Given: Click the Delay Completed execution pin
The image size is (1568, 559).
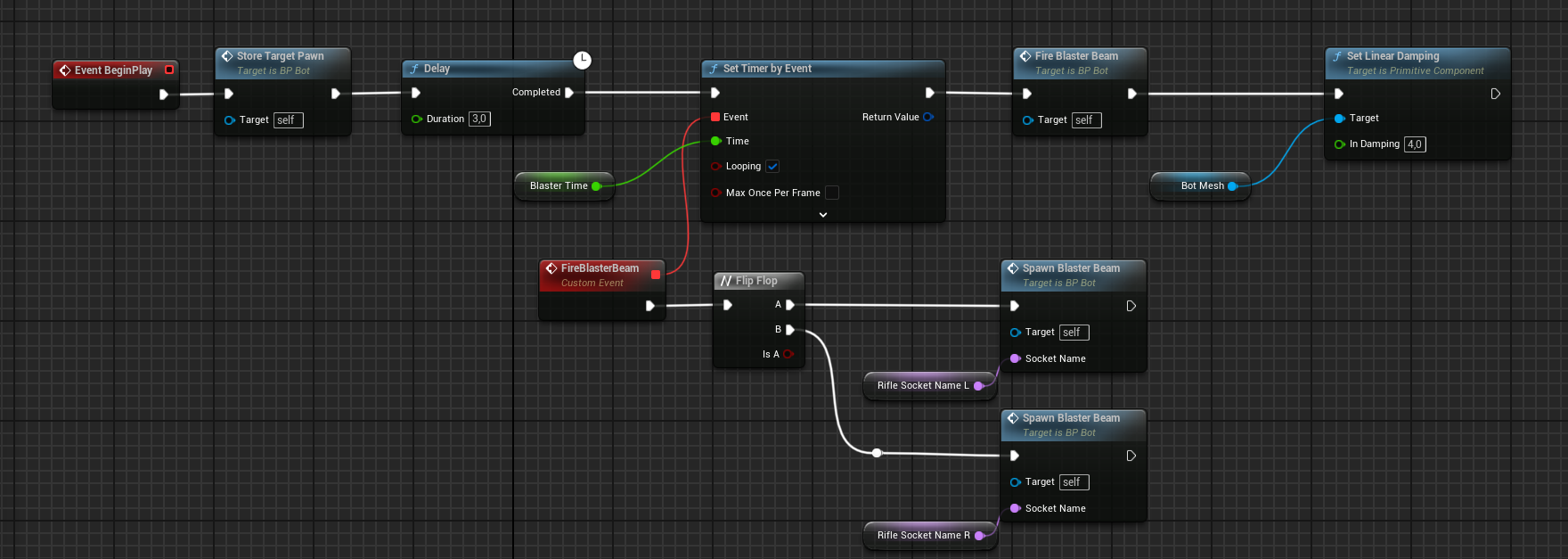Looking at the screenshot, I should [x=569, y=93].
